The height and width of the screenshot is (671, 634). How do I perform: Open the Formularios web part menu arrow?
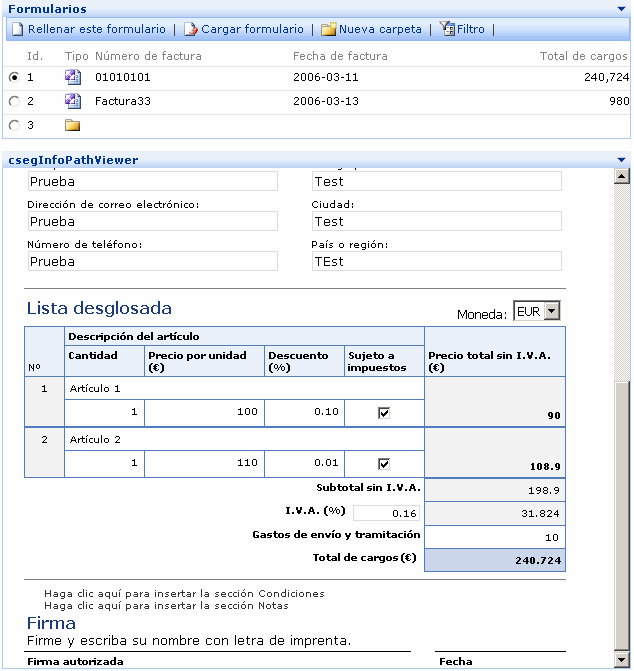(x=622, y=9)
